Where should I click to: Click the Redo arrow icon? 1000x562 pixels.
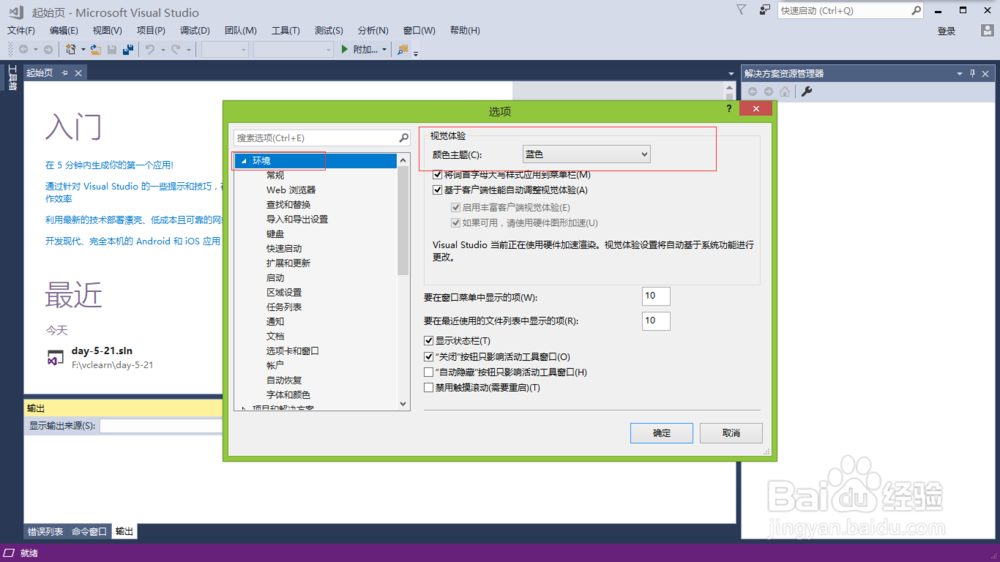(x=175, y=49)
